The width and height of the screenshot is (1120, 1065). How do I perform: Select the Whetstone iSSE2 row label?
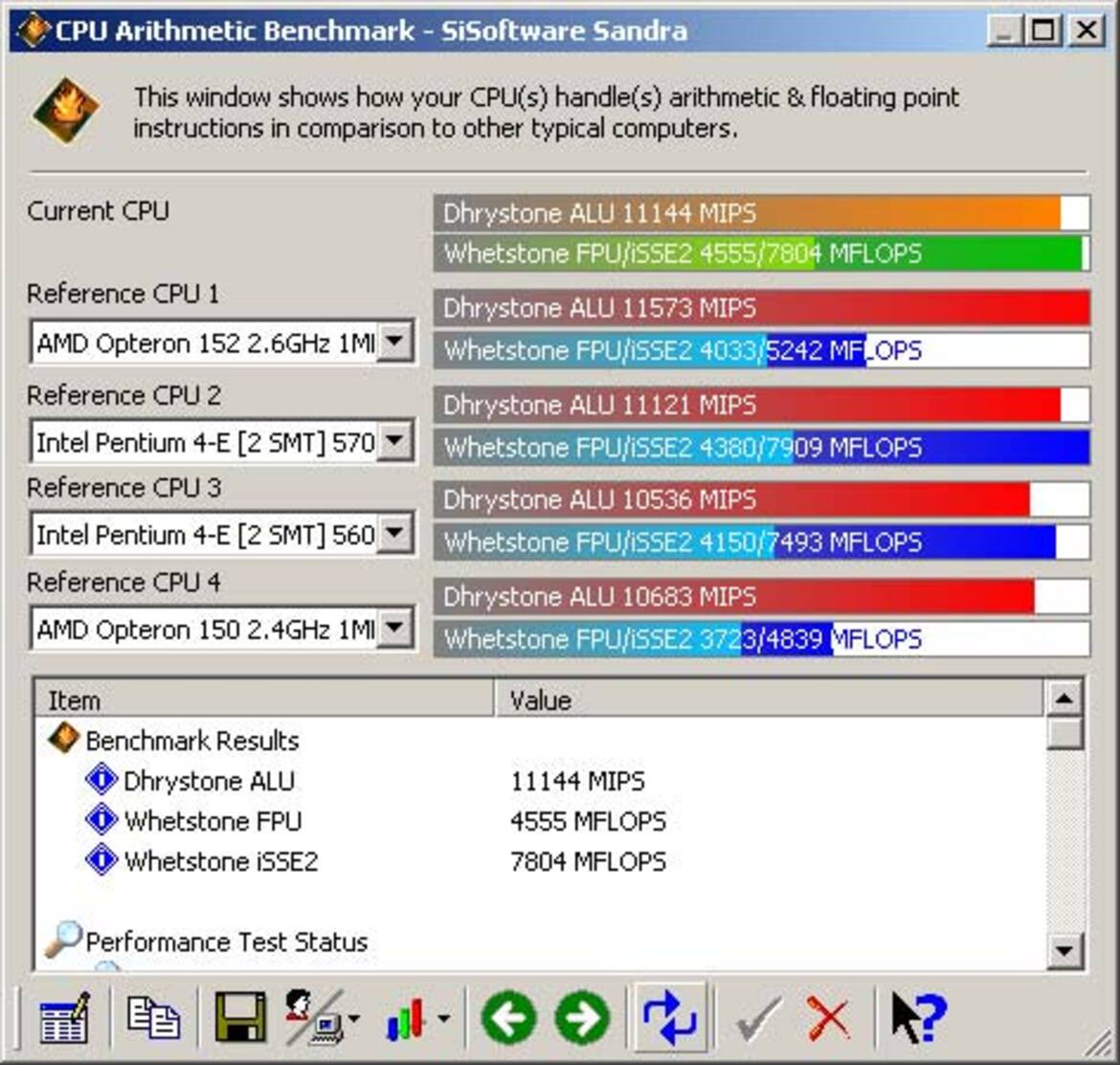[221, 861]
